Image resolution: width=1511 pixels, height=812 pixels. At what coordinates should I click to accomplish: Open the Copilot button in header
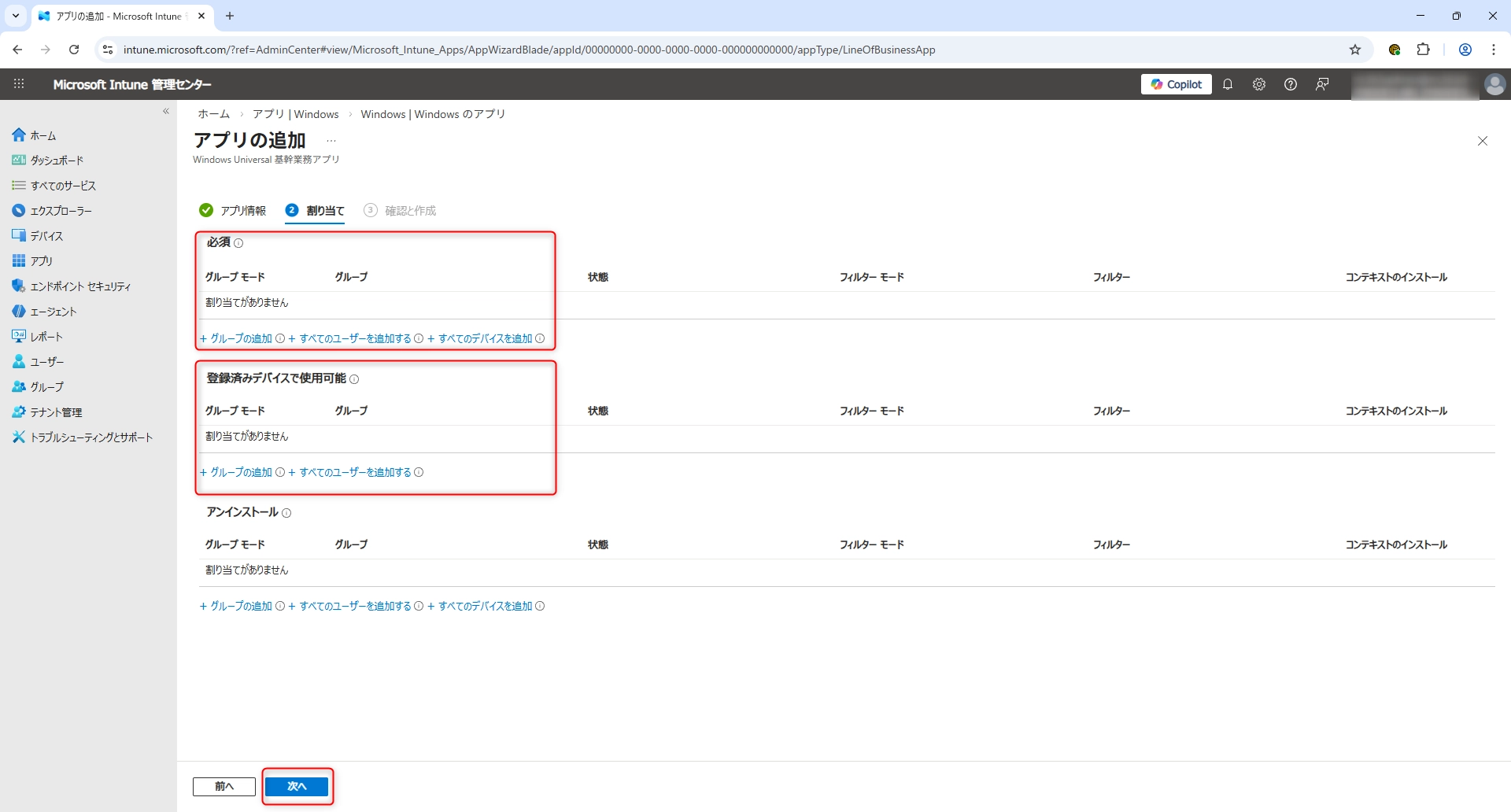(x=1176, y=84)
